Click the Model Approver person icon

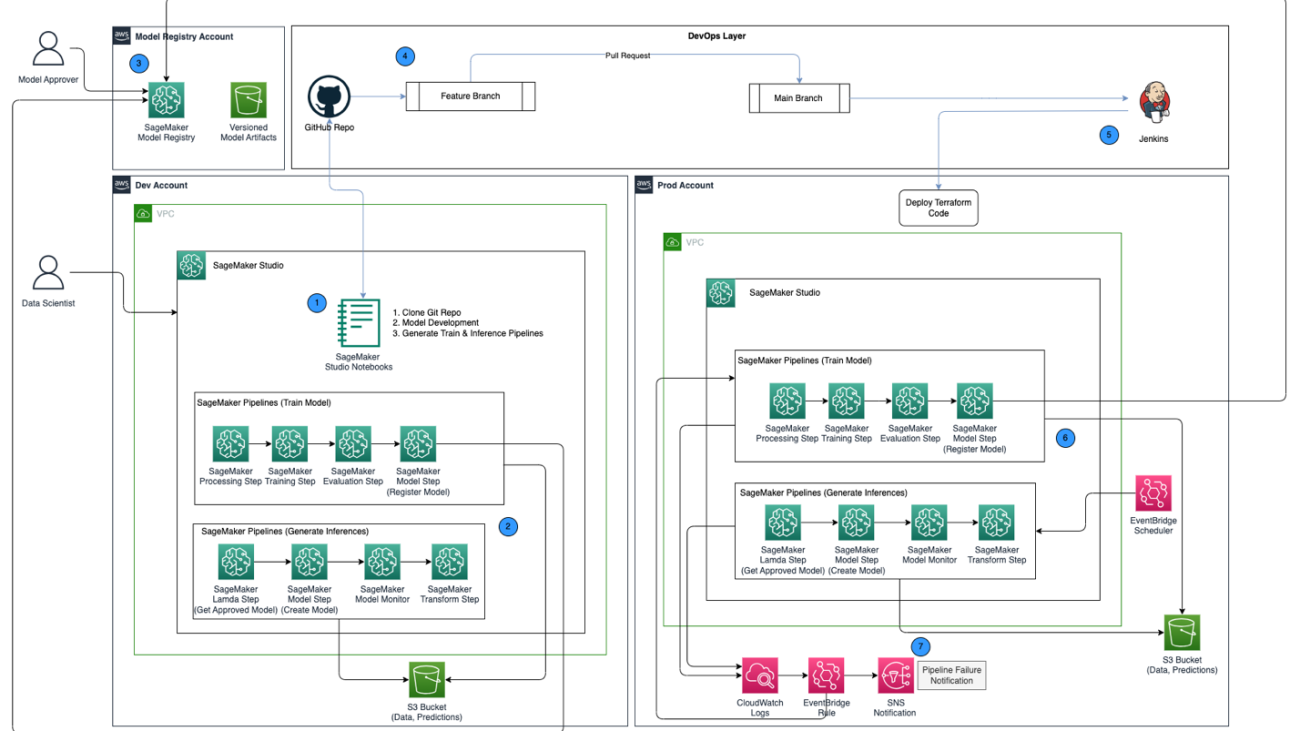click(48, 49)
